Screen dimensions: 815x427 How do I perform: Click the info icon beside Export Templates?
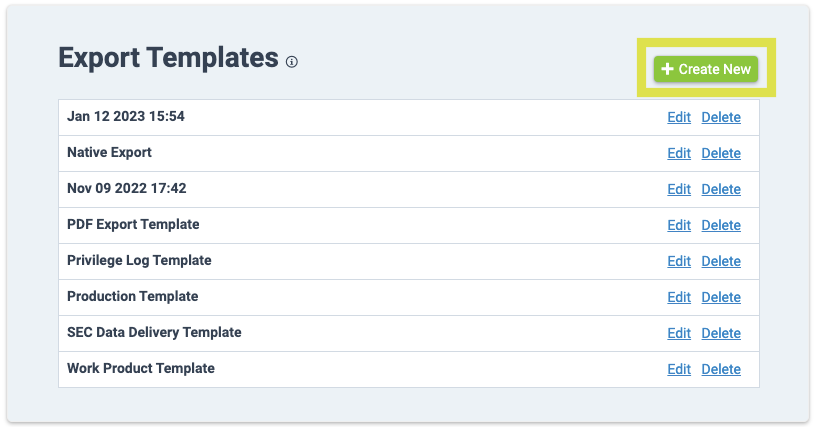click(x=292, y=62)
